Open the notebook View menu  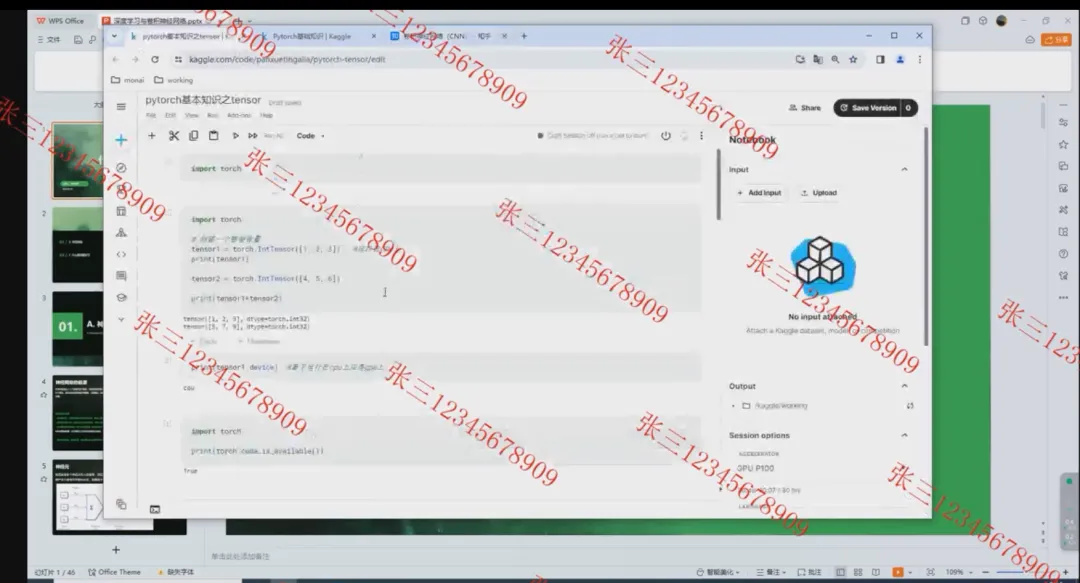click(x=191, y=116)
